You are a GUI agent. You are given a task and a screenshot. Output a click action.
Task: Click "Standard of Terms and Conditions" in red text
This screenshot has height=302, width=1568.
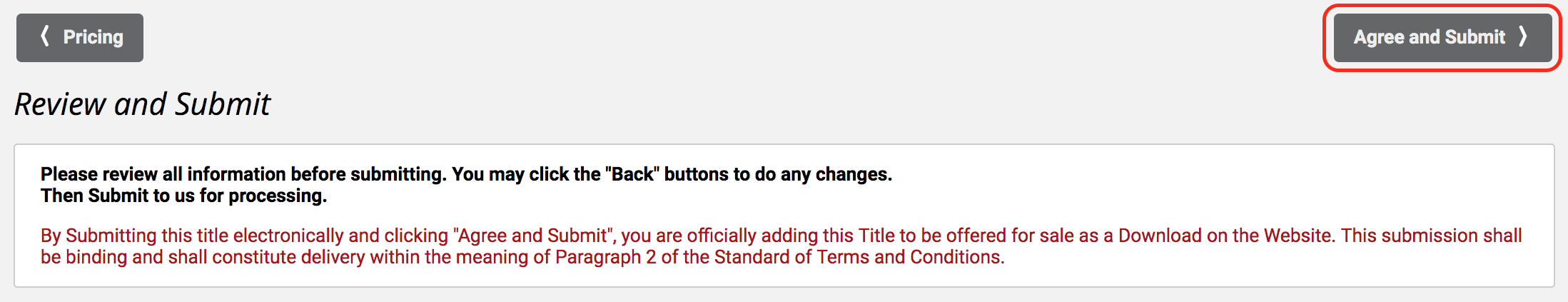(x=859, y=257)
